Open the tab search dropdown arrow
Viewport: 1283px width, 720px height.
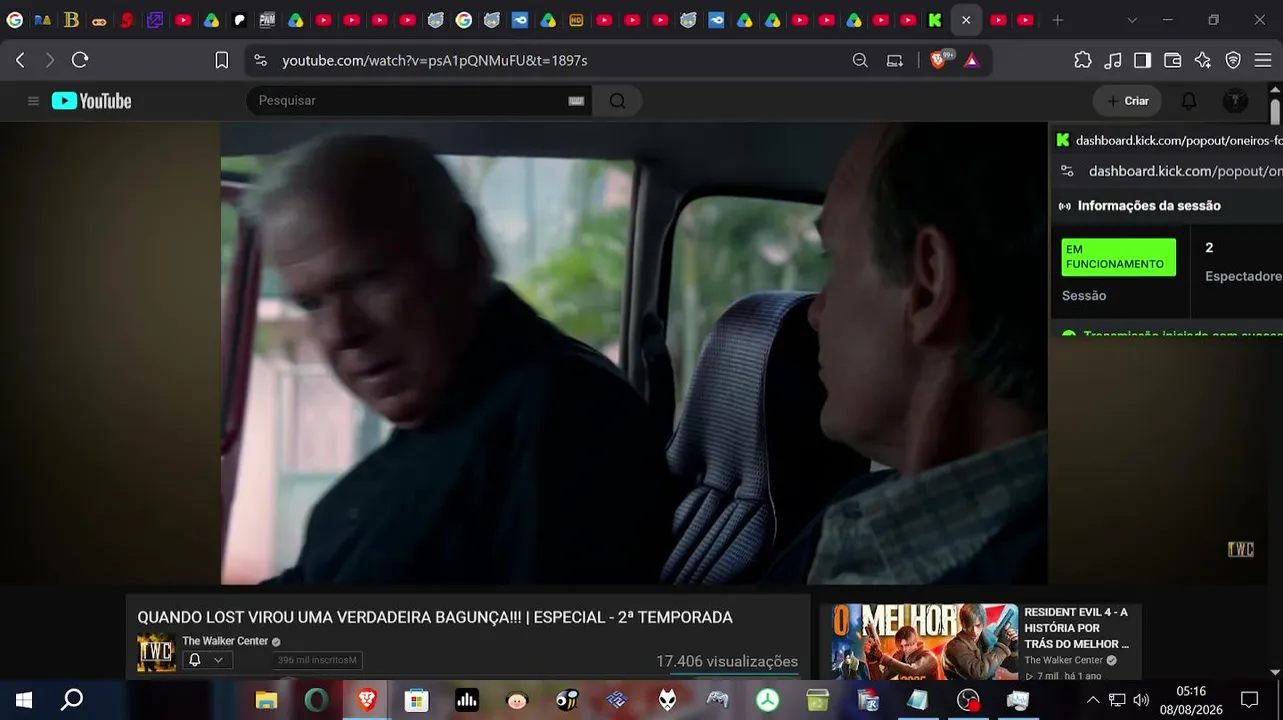(x=1132, y=20)
